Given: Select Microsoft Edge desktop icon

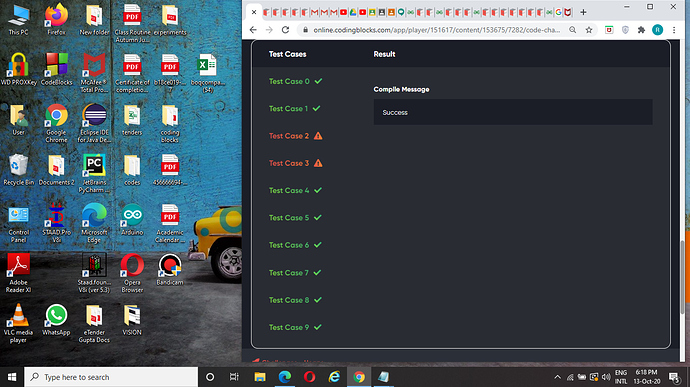Looking at the screenshot, I should pos(94,223).
